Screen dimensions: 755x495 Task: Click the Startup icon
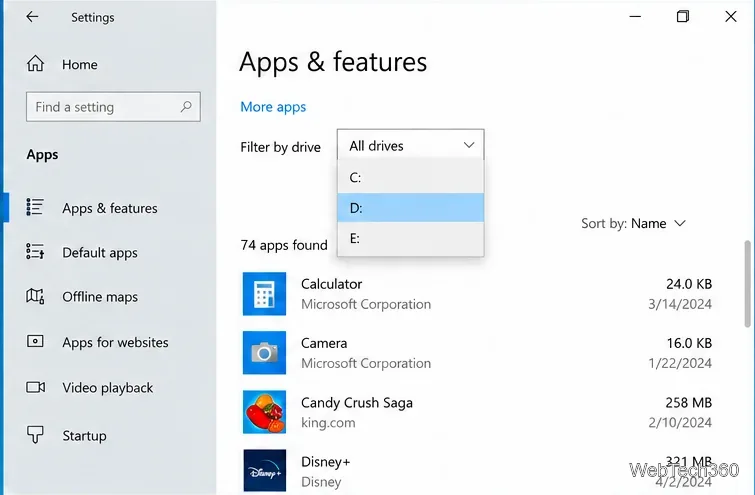(x=35, y=434)
